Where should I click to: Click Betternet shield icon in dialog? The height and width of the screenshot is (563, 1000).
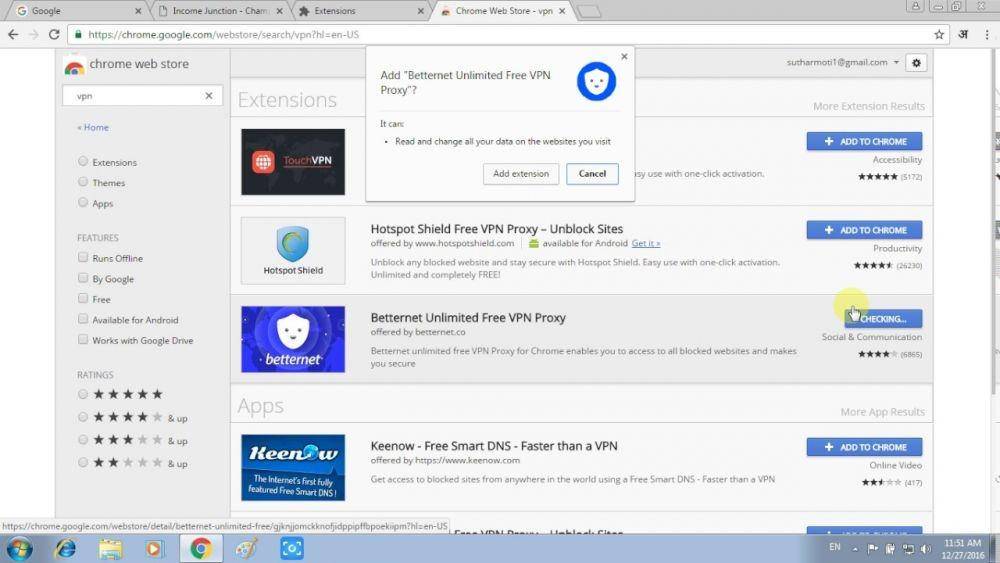[596, 82]
